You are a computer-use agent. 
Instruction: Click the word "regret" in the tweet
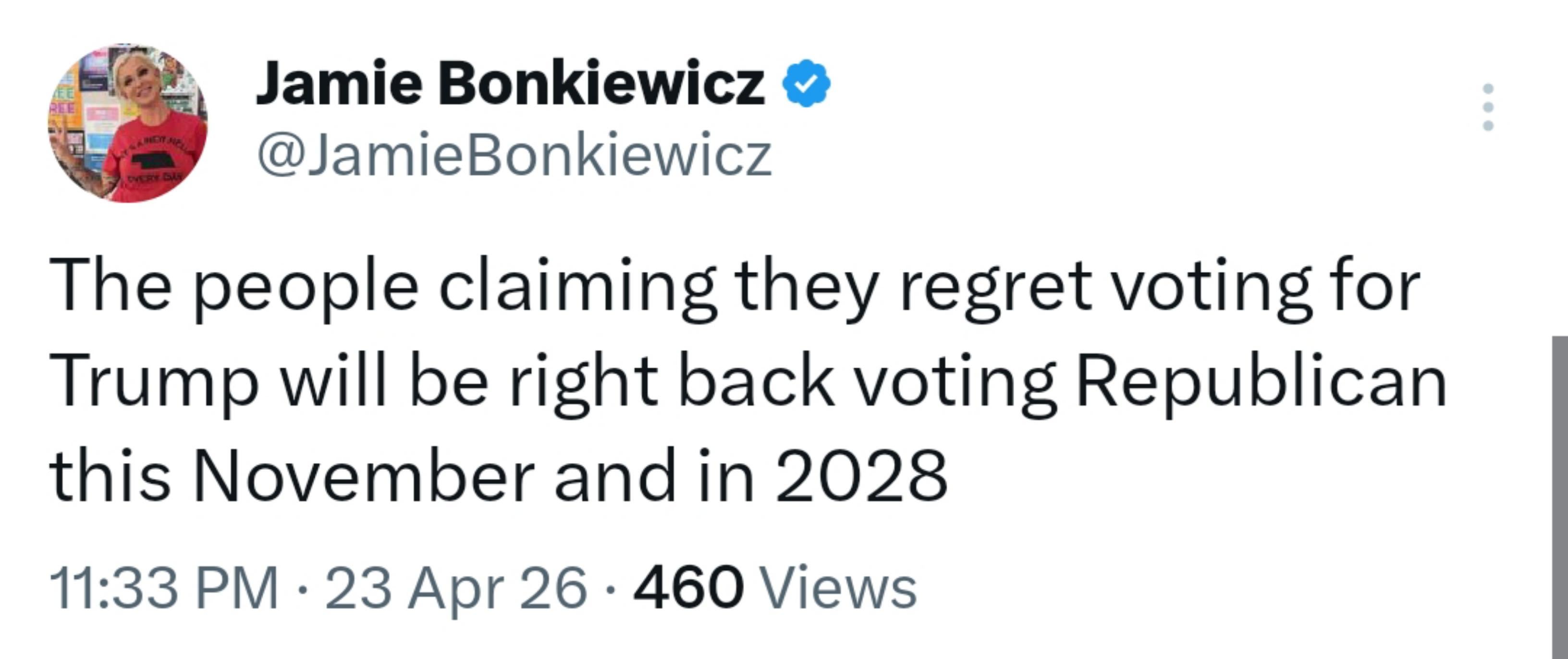[994, 287]
